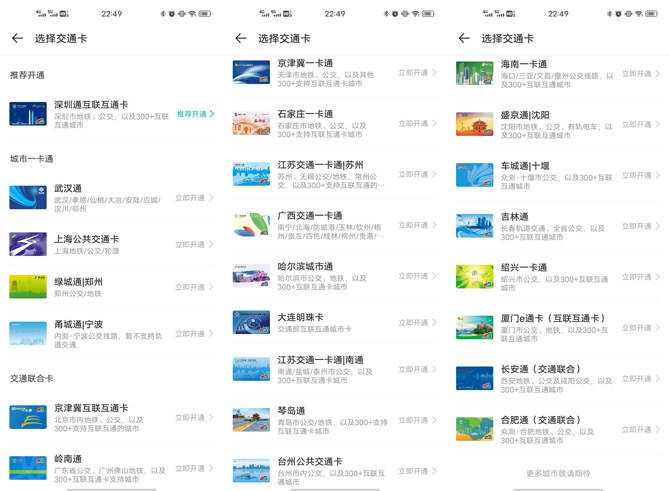Screen dimensions: 670x491
Task: Tap 立即开通 for 车城通|十堰
Action: tap(641, 175)
